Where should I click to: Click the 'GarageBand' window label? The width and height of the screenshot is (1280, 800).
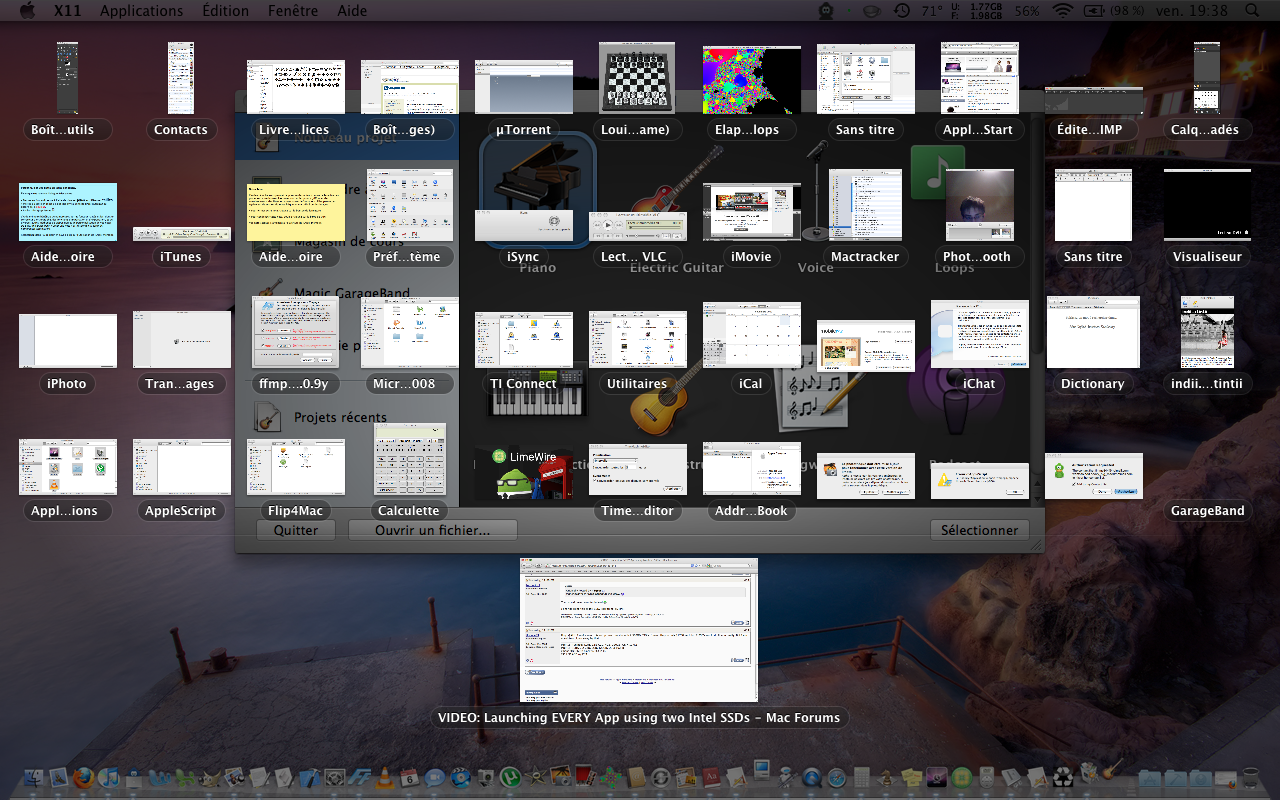click(x=1207, y=511)
